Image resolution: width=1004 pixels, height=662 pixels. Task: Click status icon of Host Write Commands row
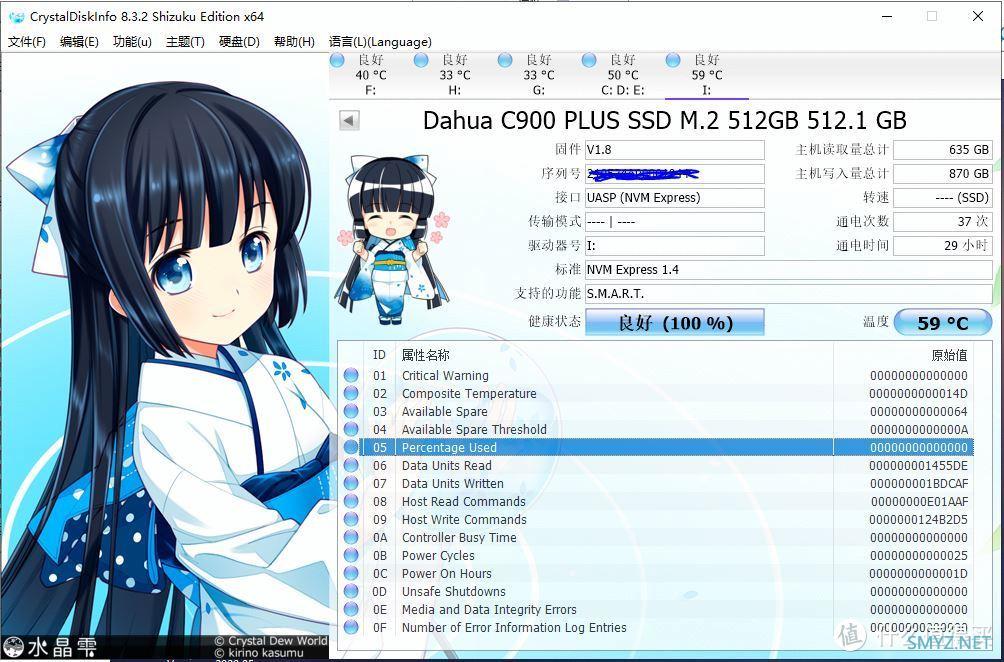(x=351, y=519)
